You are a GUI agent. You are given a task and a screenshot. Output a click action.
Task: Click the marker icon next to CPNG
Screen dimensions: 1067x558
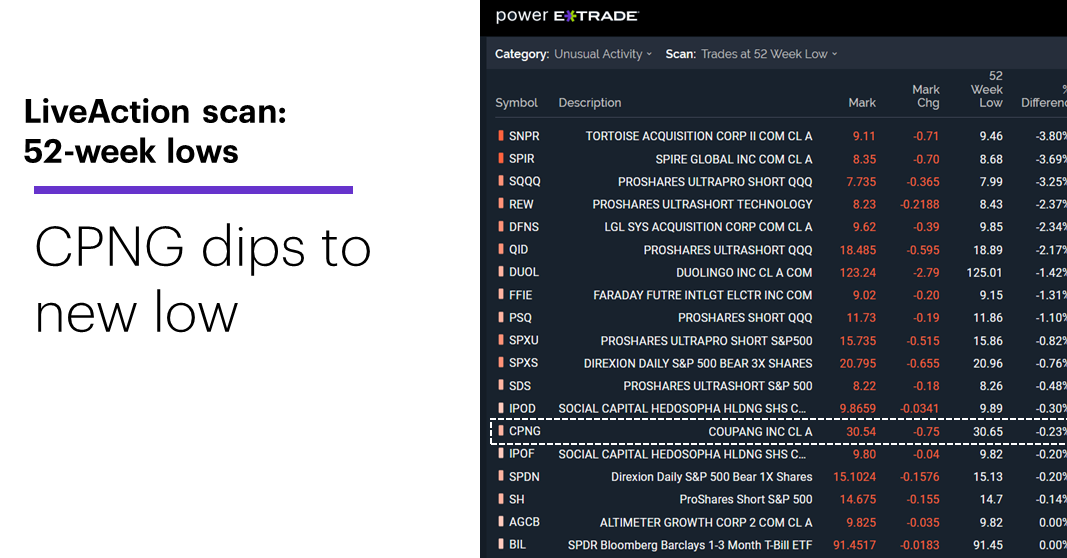coord(501,431)
